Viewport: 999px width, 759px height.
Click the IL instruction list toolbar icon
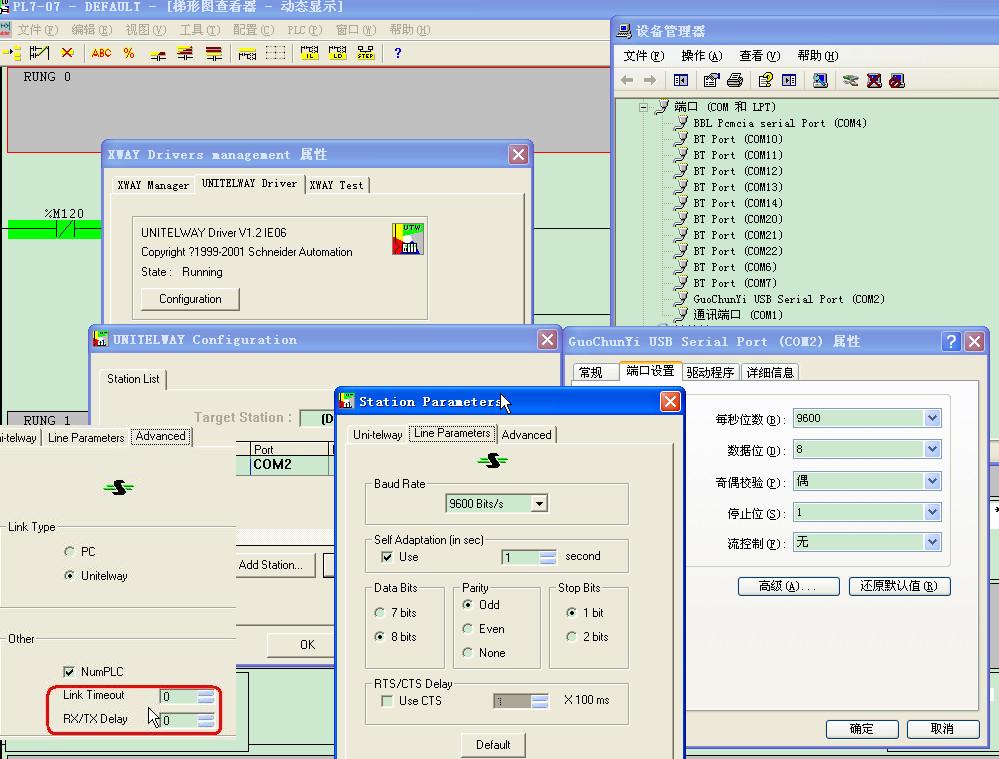click(x=309, y=53)
